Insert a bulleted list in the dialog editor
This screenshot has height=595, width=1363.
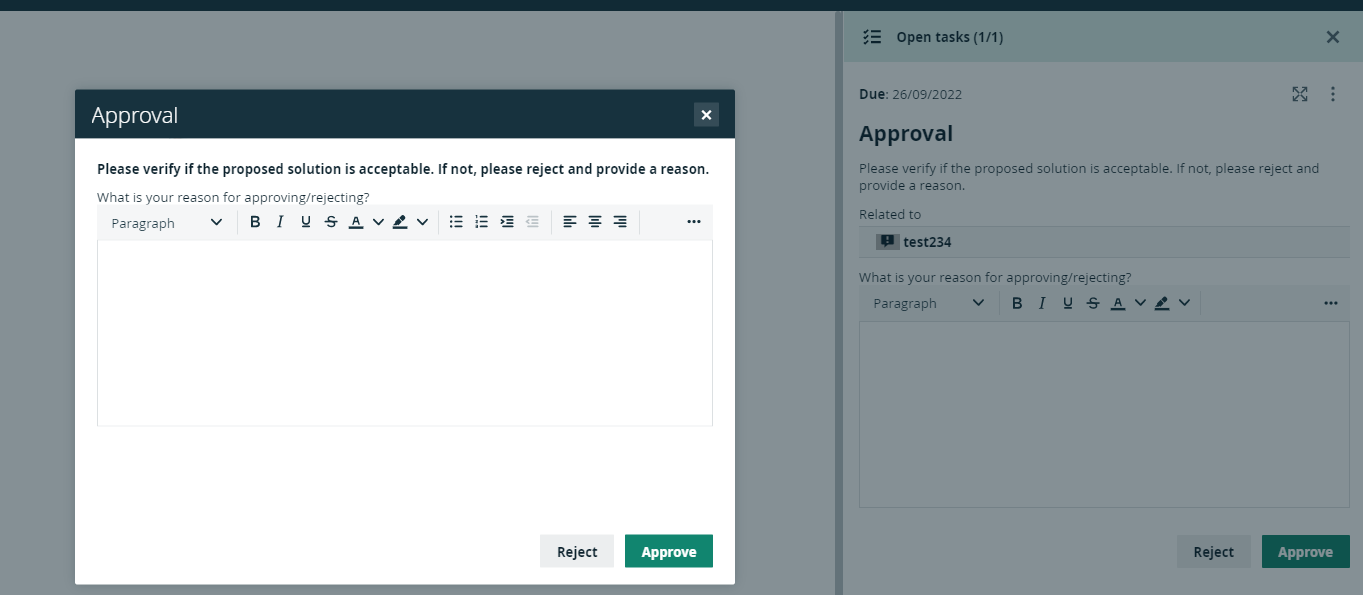[456, 222]
